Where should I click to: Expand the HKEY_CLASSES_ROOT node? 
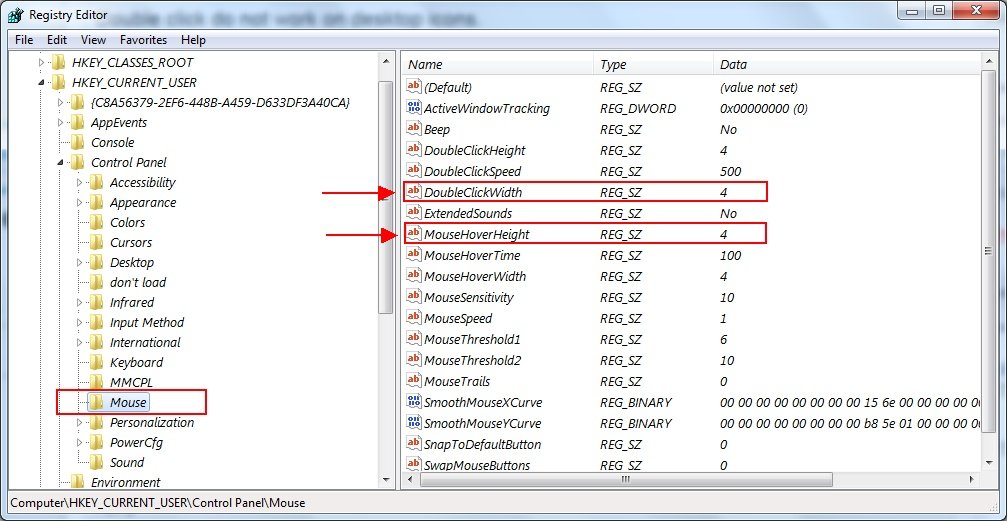click(x=42, y=62)
